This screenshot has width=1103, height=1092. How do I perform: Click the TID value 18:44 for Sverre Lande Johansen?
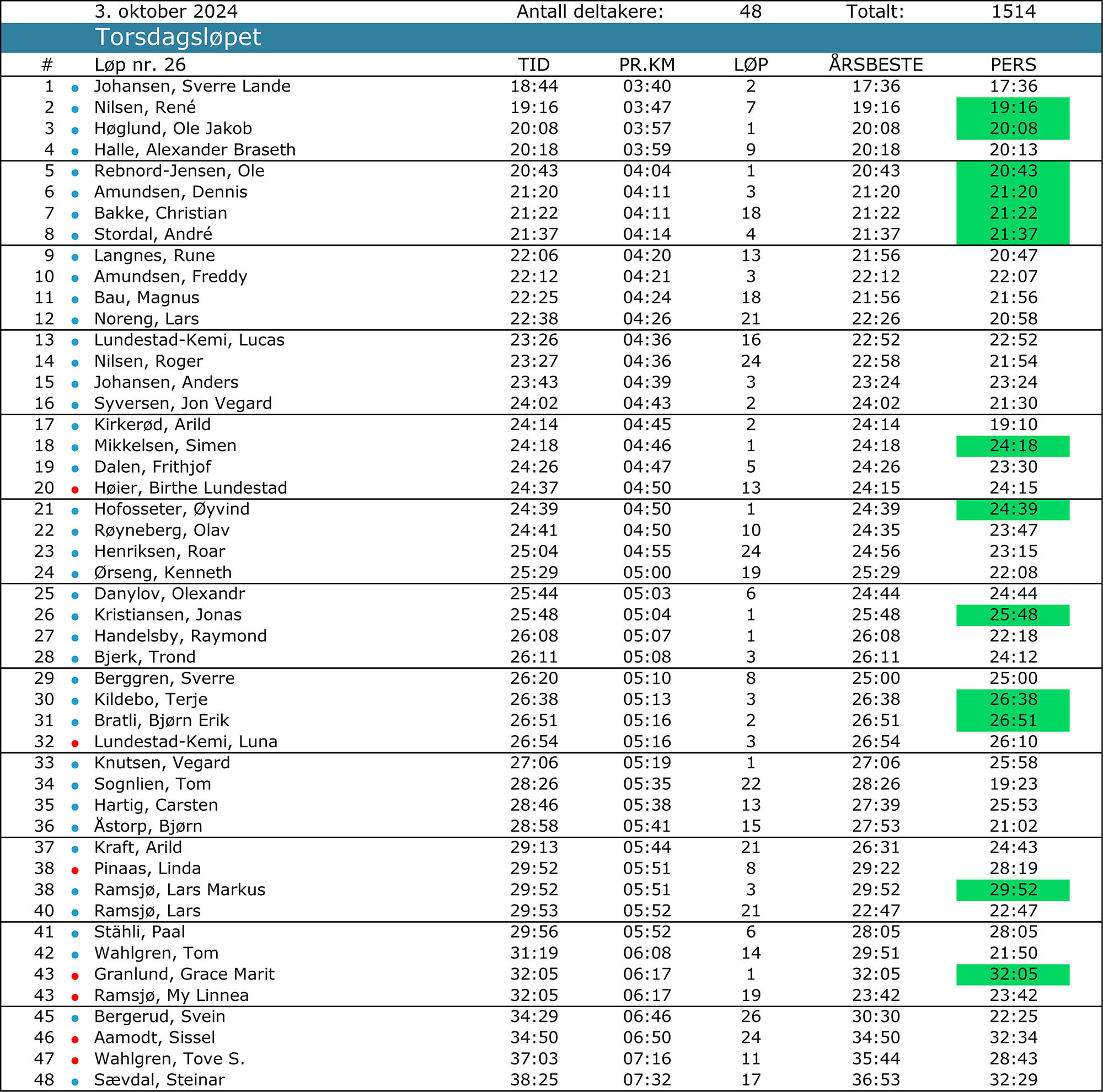pyautogui.click(x=534, y=86)
